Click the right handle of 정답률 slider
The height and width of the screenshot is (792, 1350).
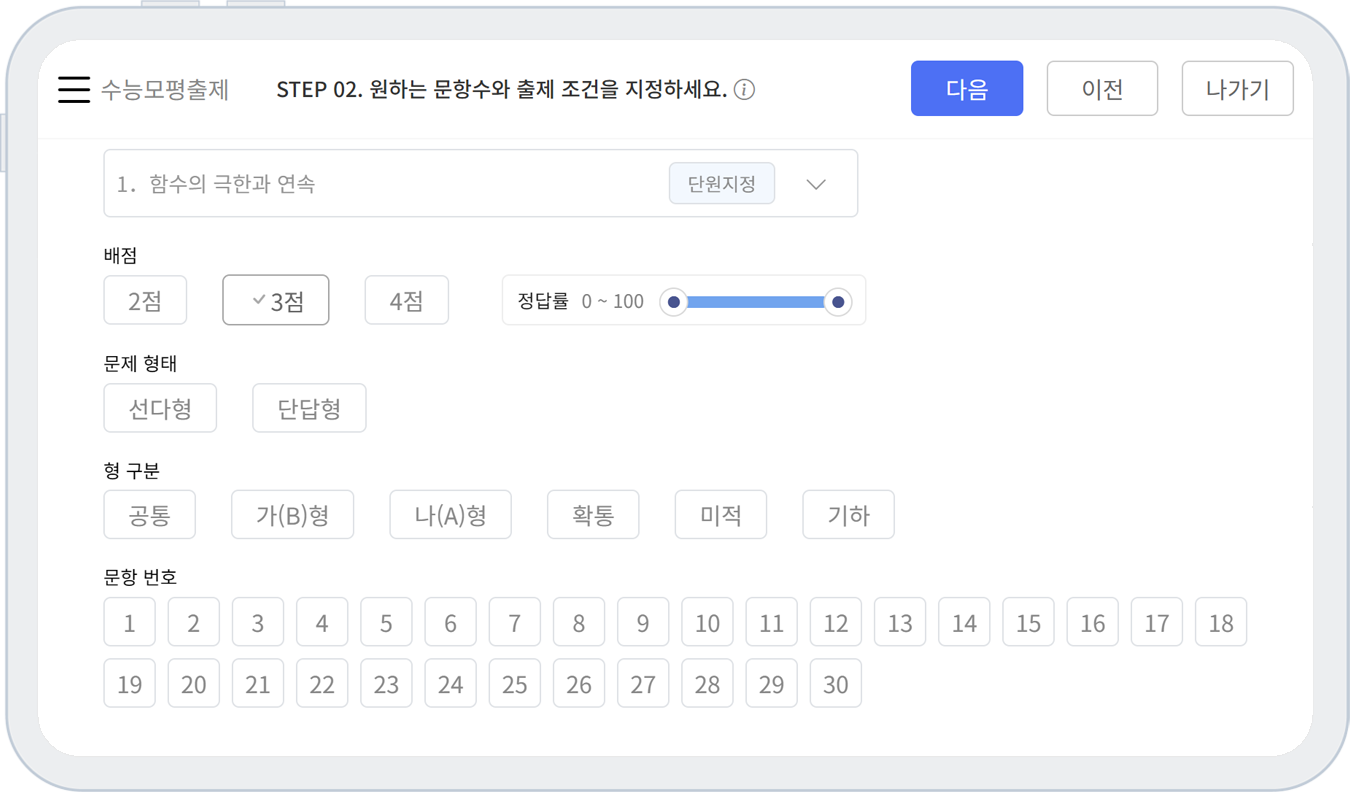pyautogui.click(x=838, y=302)
